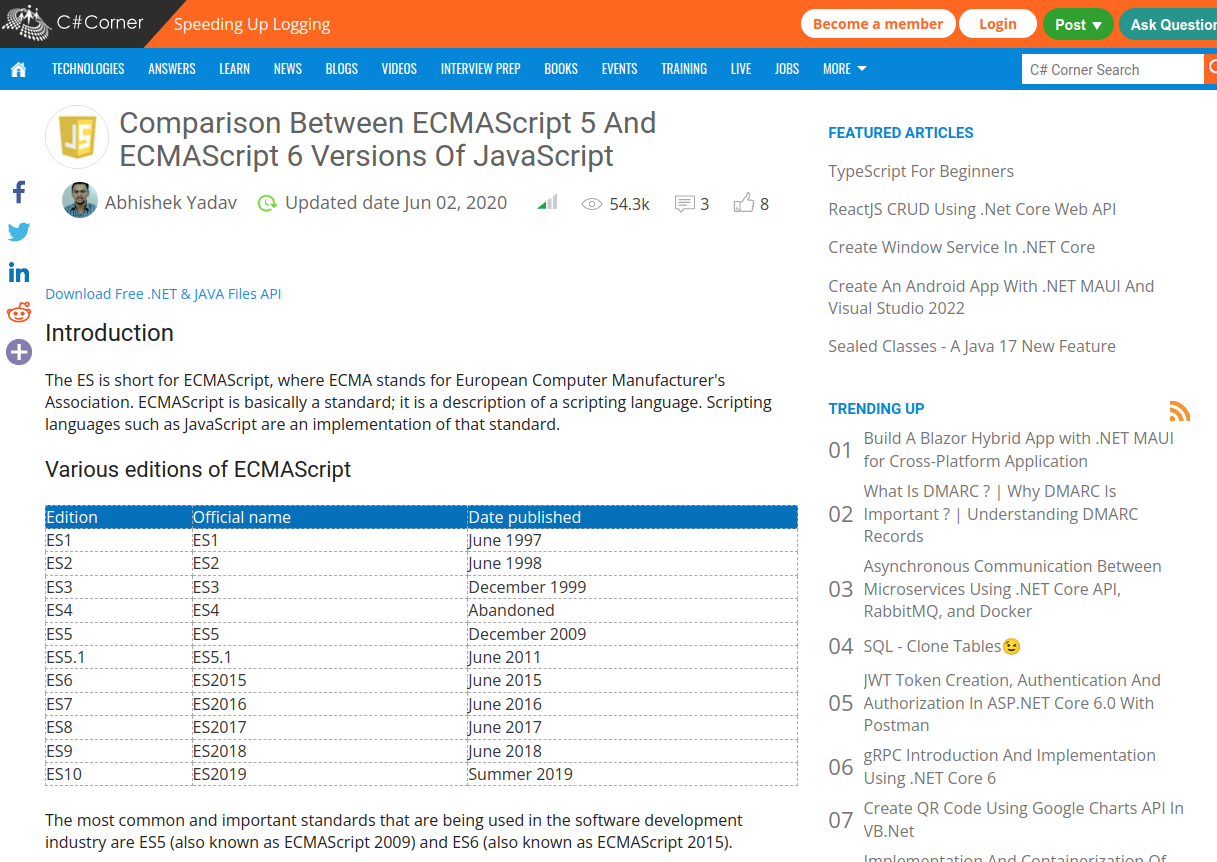Viewport: 1217px width, 862px height.
Task: Click Become a member button
Action: 878,24
